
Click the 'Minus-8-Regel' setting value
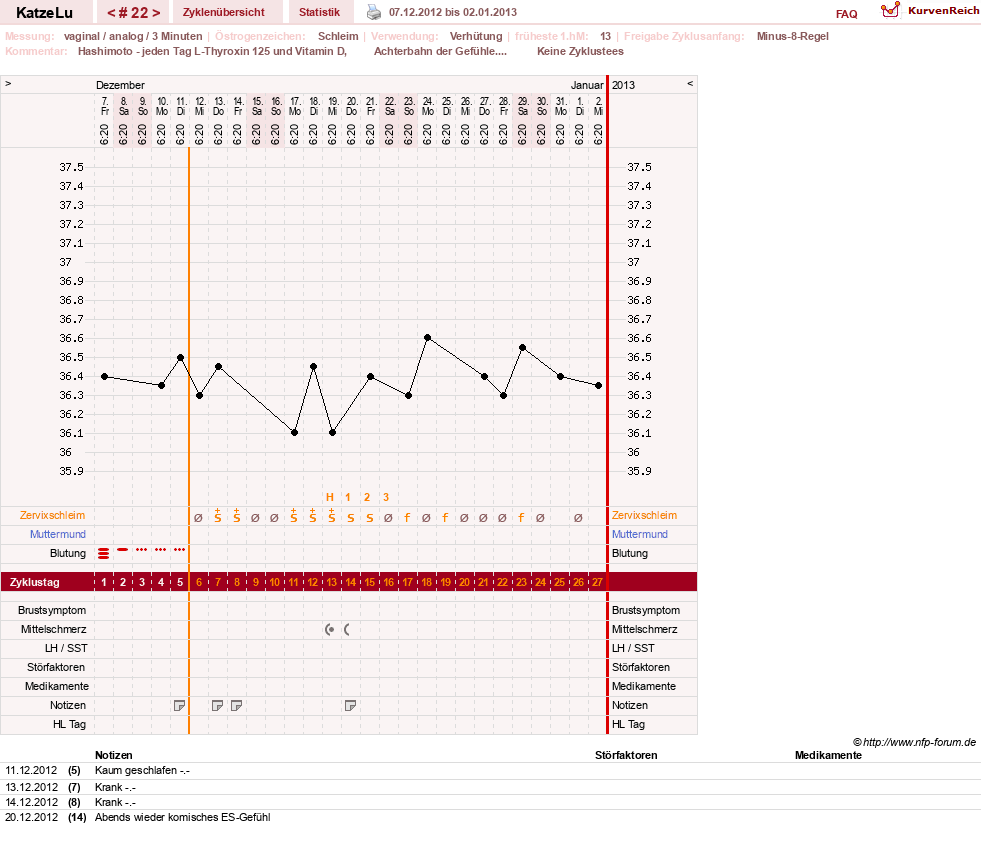[x=792, y=36]
